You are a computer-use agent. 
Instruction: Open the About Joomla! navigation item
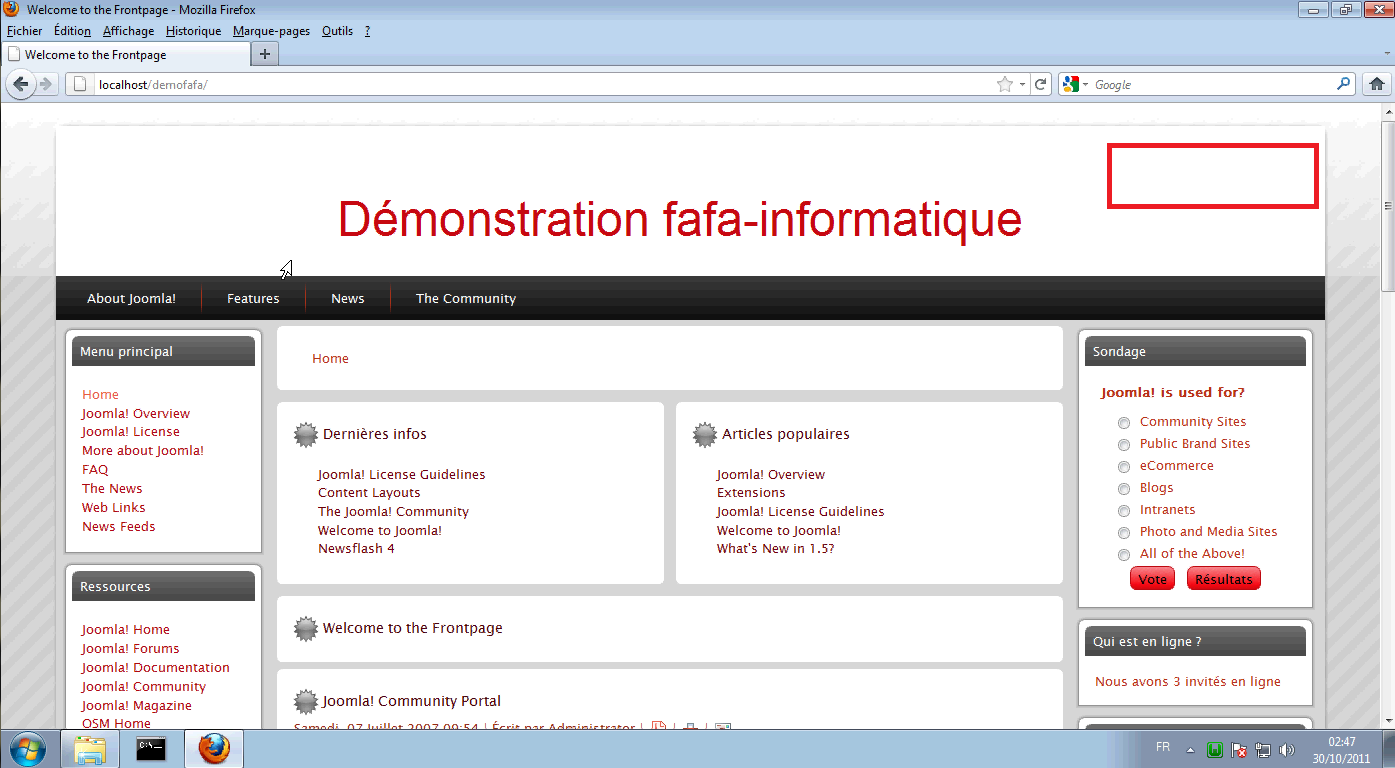(x=131, y=299)
